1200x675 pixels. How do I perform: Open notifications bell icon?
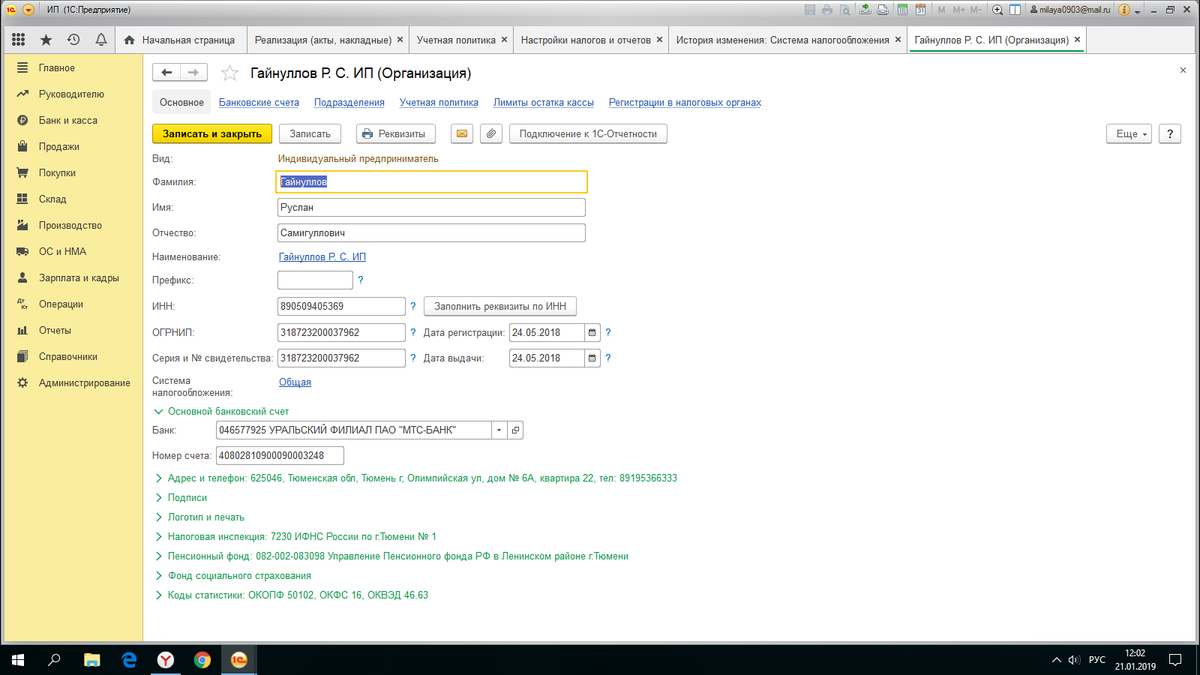(x=101, y=40)
